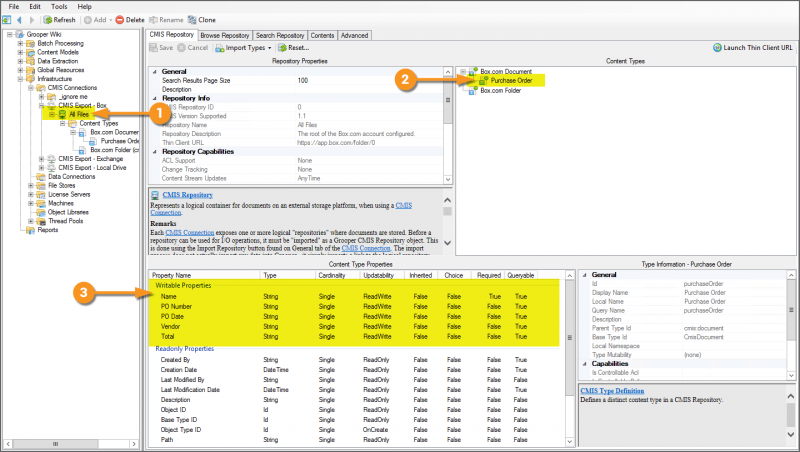Expand the CMIS Export - Exchange node
The image size is (800, 452).
point(41,158)
